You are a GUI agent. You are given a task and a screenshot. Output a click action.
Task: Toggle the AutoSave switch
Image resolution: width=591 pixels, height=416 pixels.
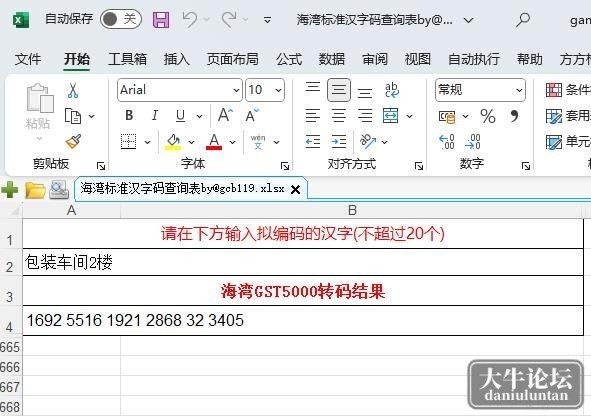[121, 19]
